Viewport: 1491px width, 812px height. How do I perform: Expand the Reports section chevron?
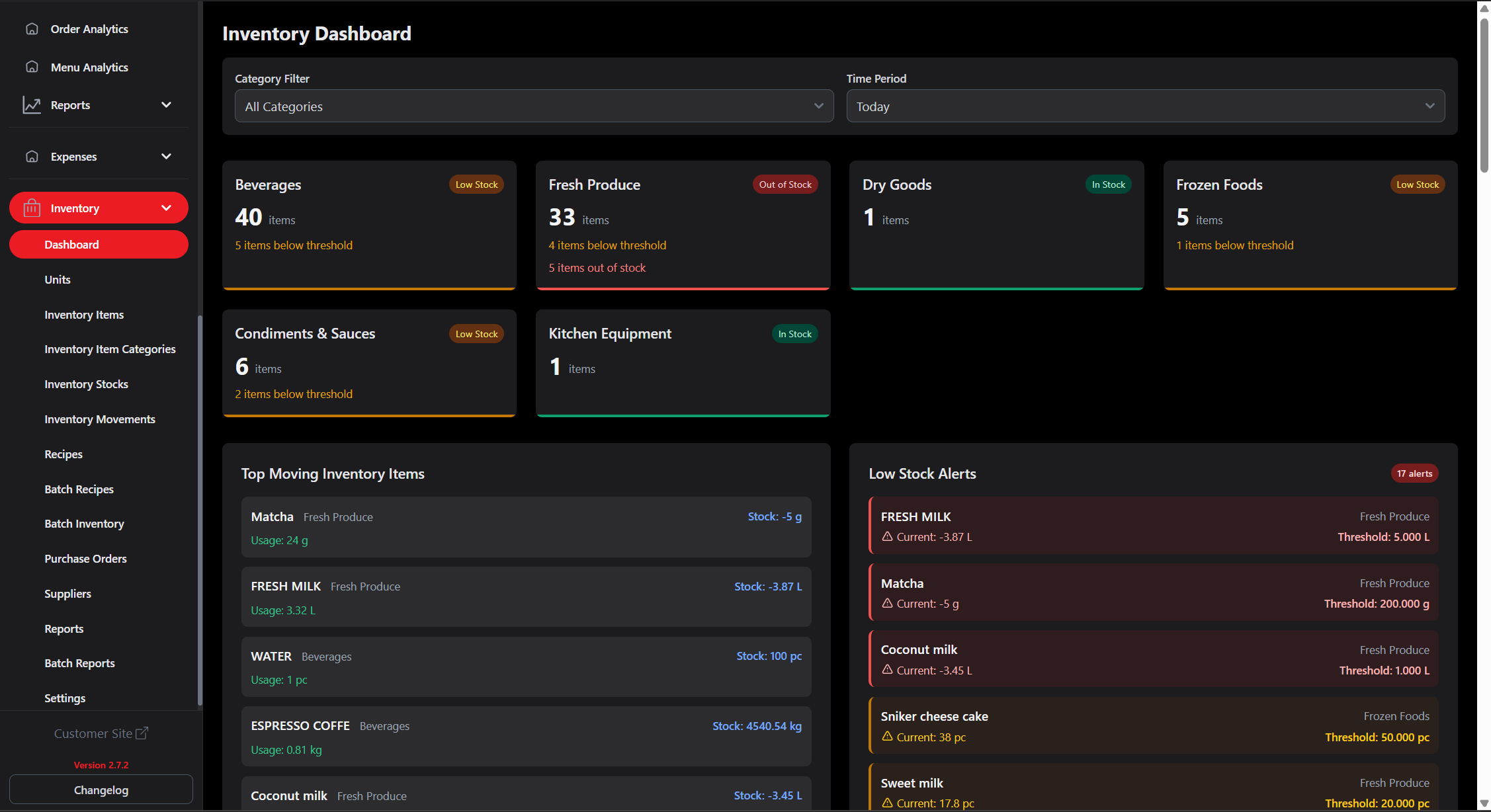pyautogui.click(x=166, y=104)
